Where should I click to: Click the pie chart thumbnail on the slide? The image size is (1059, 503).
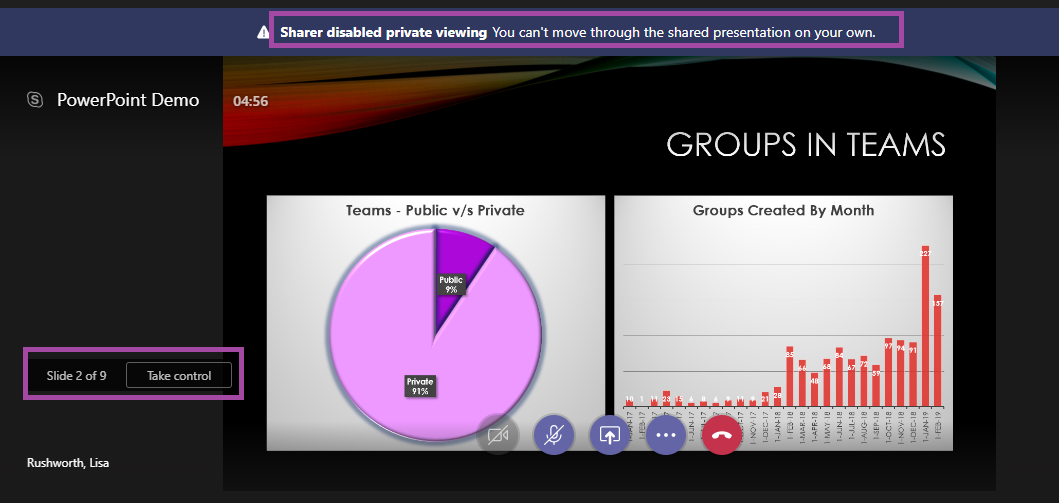pyautogui.click(x=436, y=323)
